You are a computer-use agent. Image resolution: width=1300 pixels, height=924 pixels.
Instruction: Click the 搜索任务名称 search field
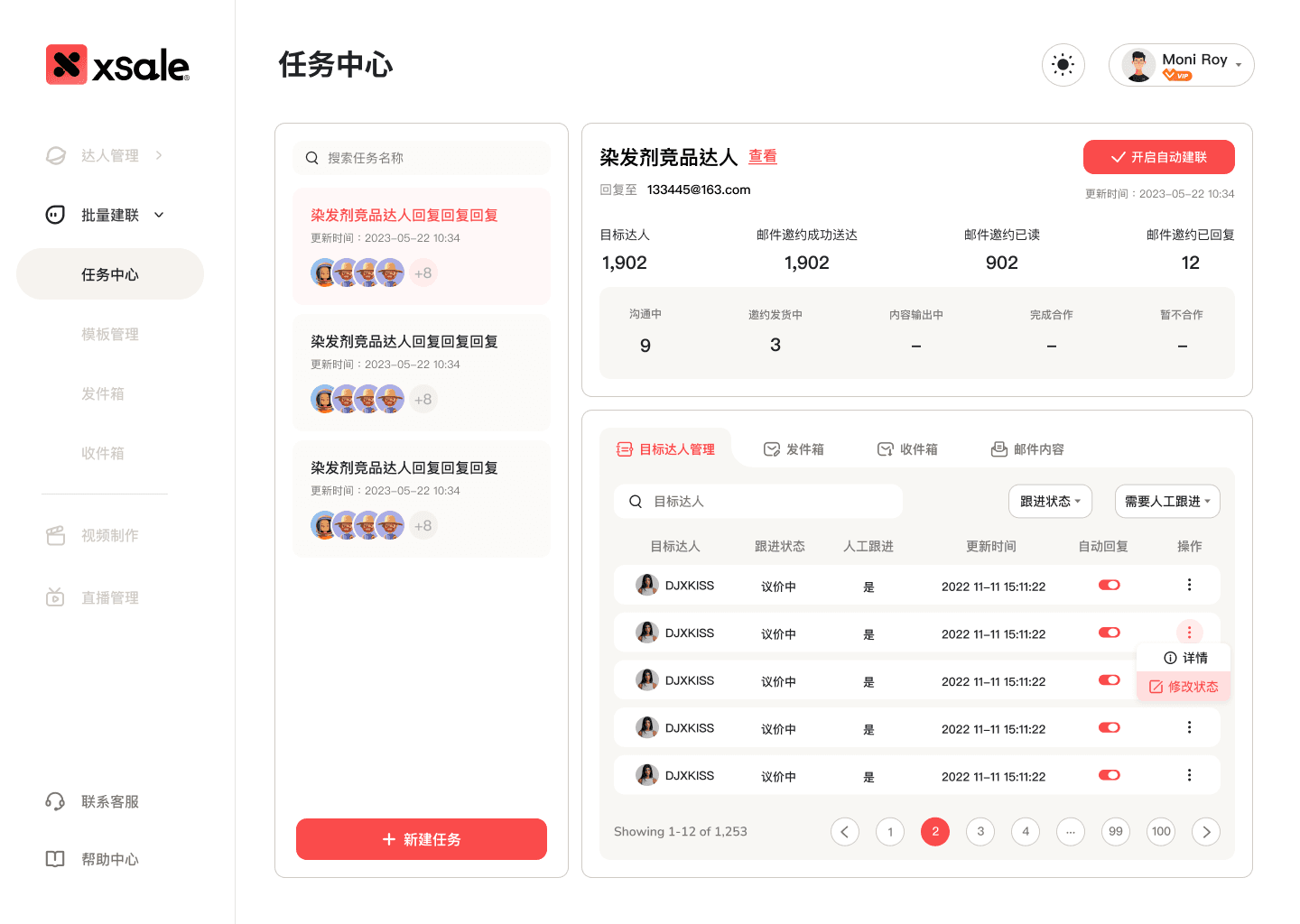422,158
